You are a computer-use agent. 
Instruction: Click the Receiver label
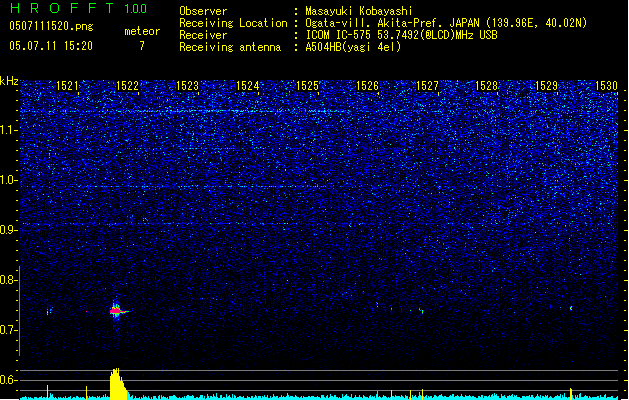[x=203, y=35]
